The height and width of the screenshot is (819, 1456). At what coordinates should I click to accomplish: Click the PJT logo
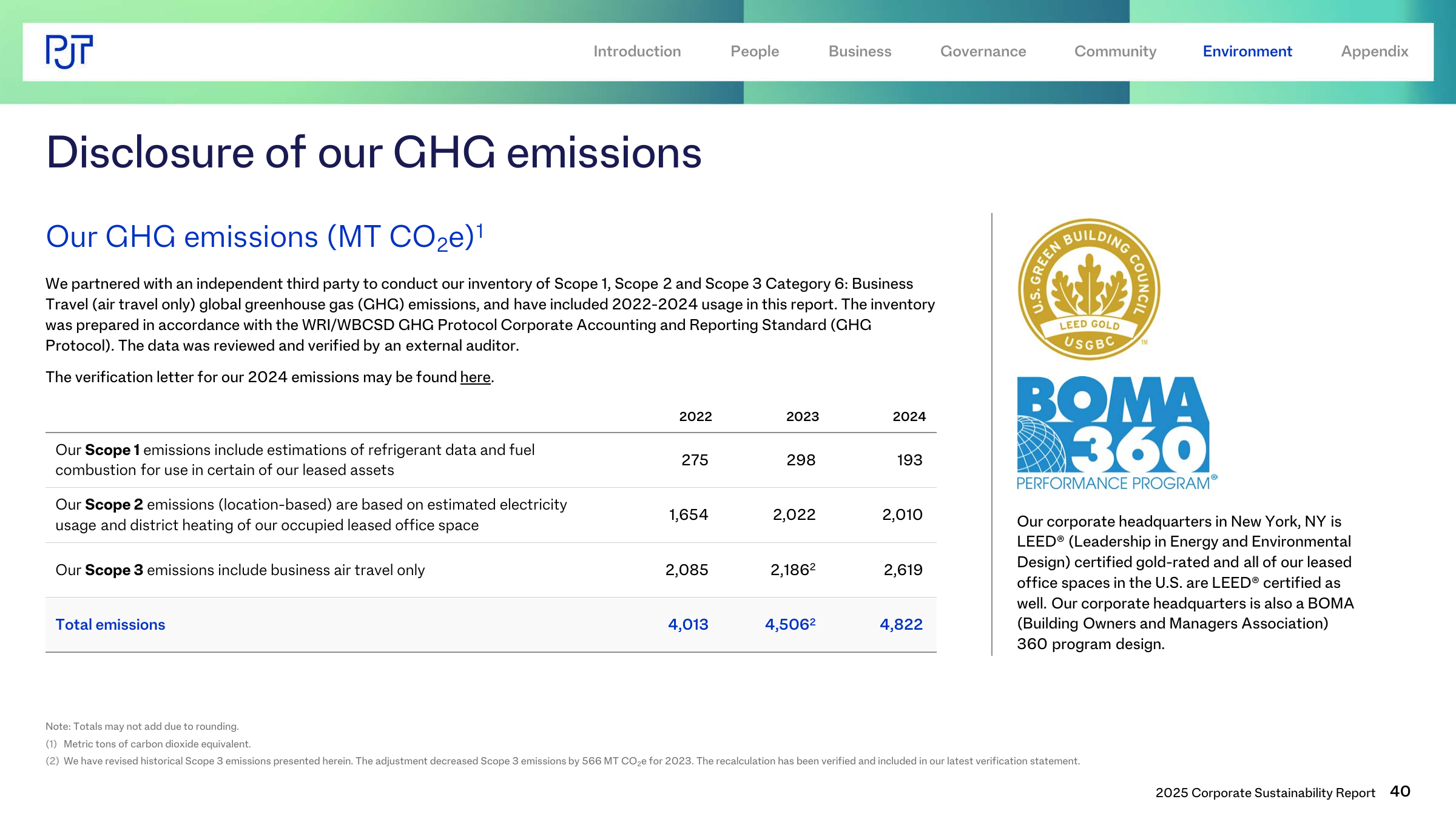69,52
